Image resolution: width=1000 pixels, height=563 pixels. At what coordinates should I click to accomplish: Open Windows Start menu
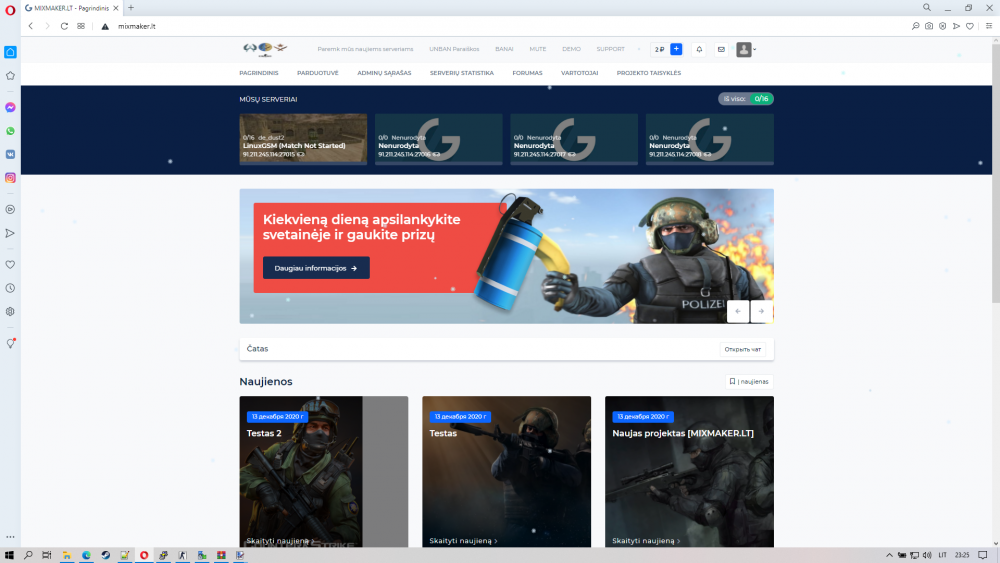pyautogui.click(x=9, y=555)
